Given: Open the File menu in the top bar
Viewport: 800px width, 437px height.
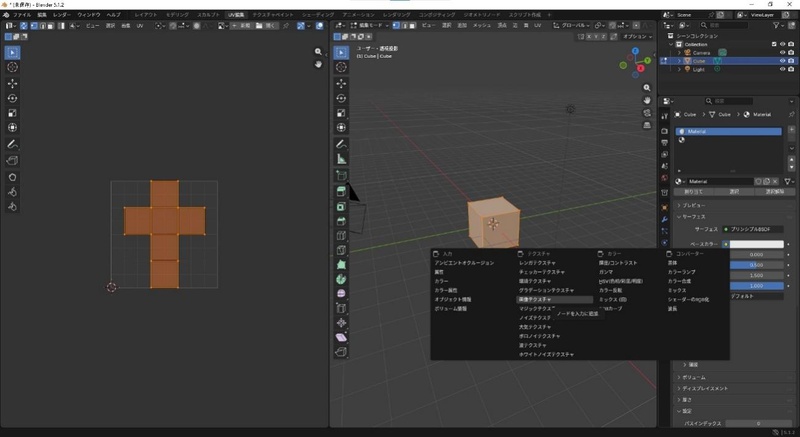Looking at the screenshot, I should click(x=21, y=15).
